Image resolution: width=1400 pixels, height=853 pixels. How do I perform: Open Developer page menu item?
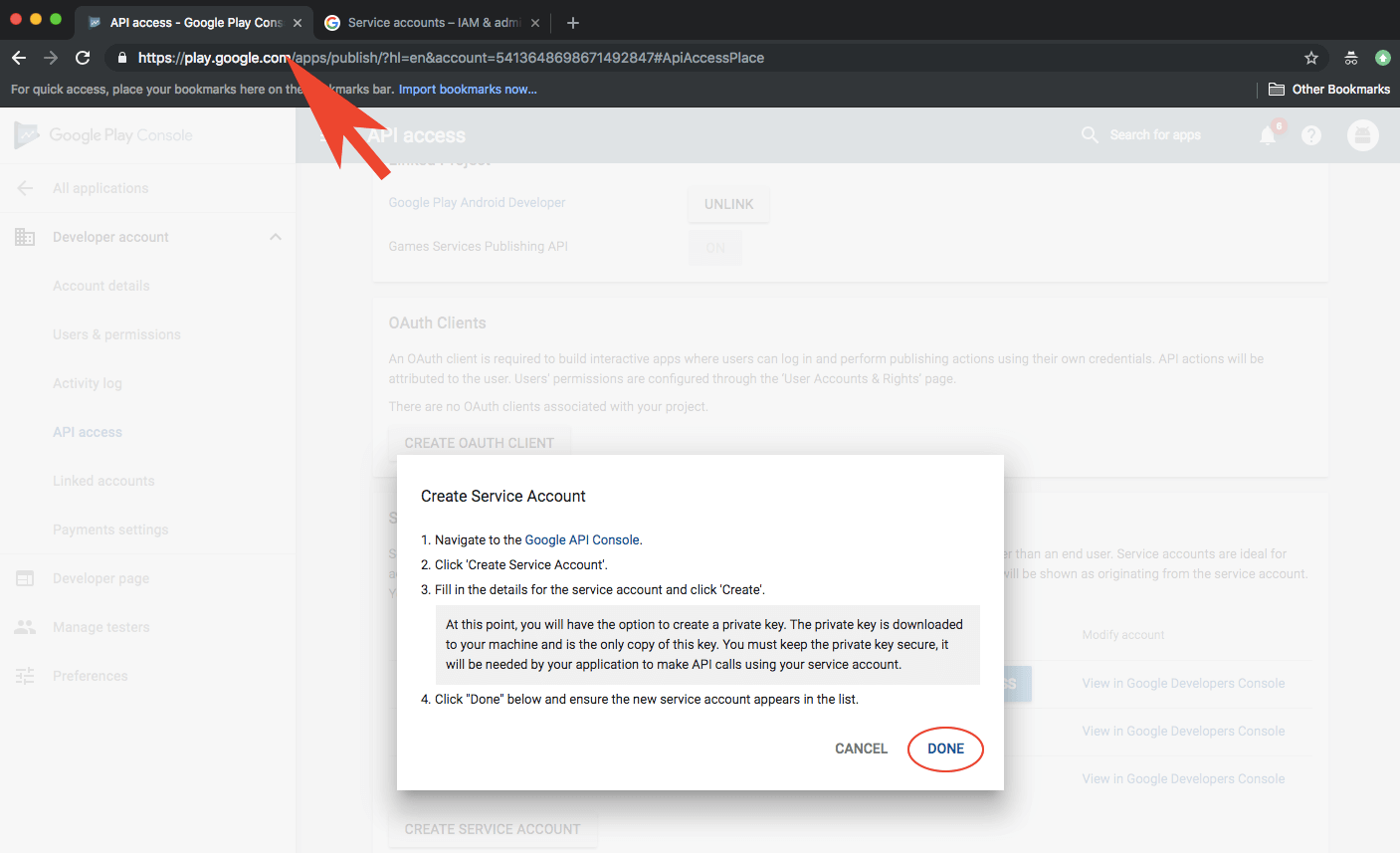click(x=100, y=578)
